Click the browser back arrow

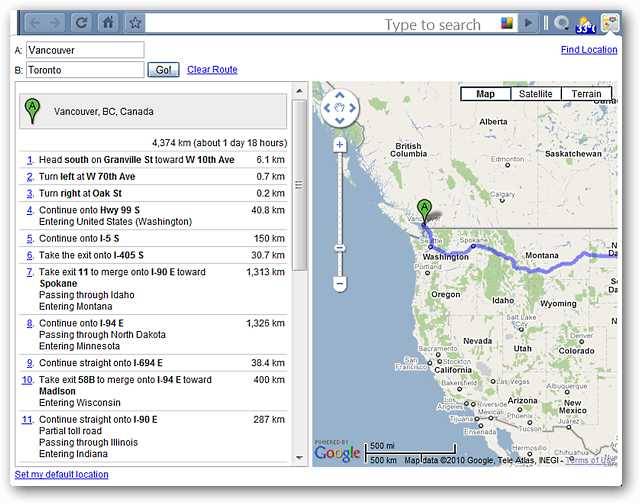click(36, 23)
